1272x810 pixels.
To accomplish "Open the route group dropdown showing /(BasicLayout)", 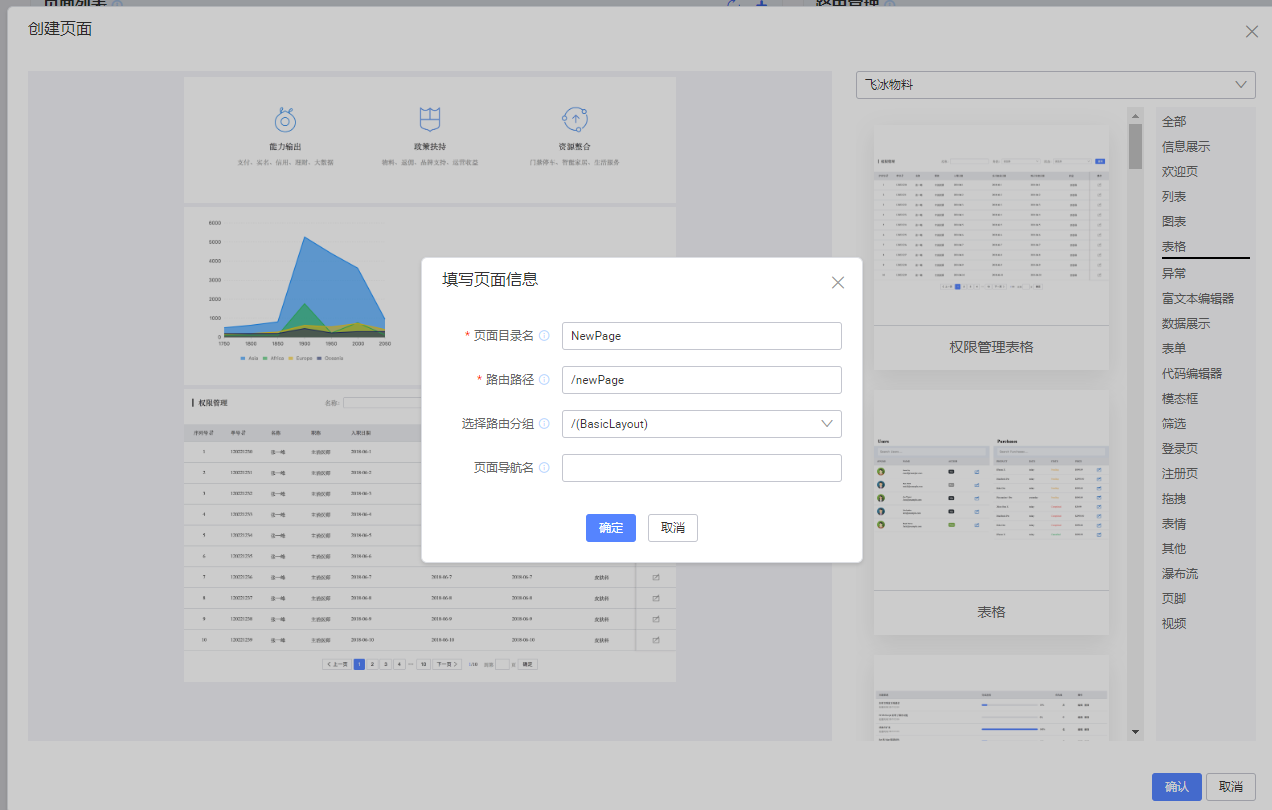I will [x=701, y=424].
